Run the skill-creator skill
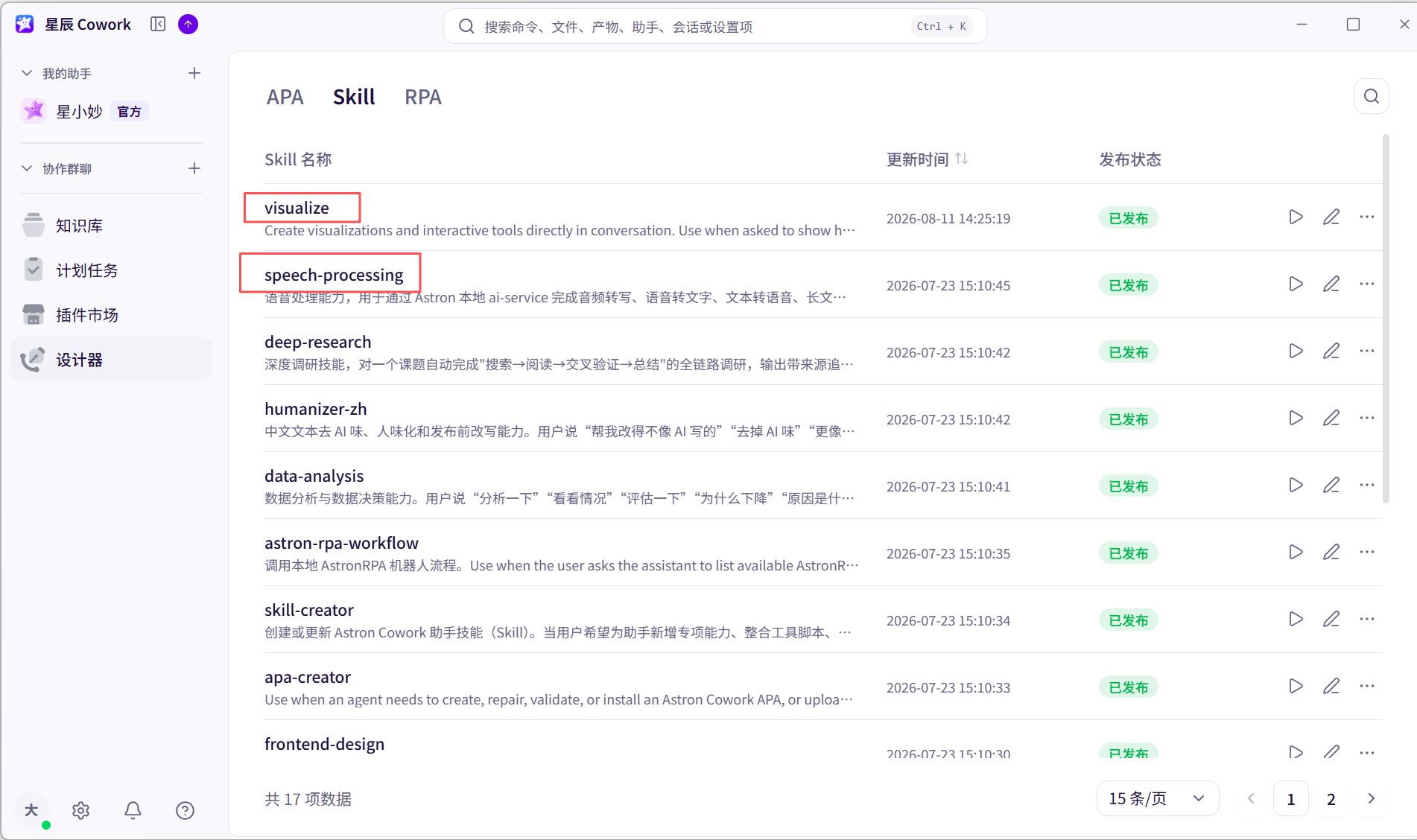1417x840 pixels. point(1296,619)
